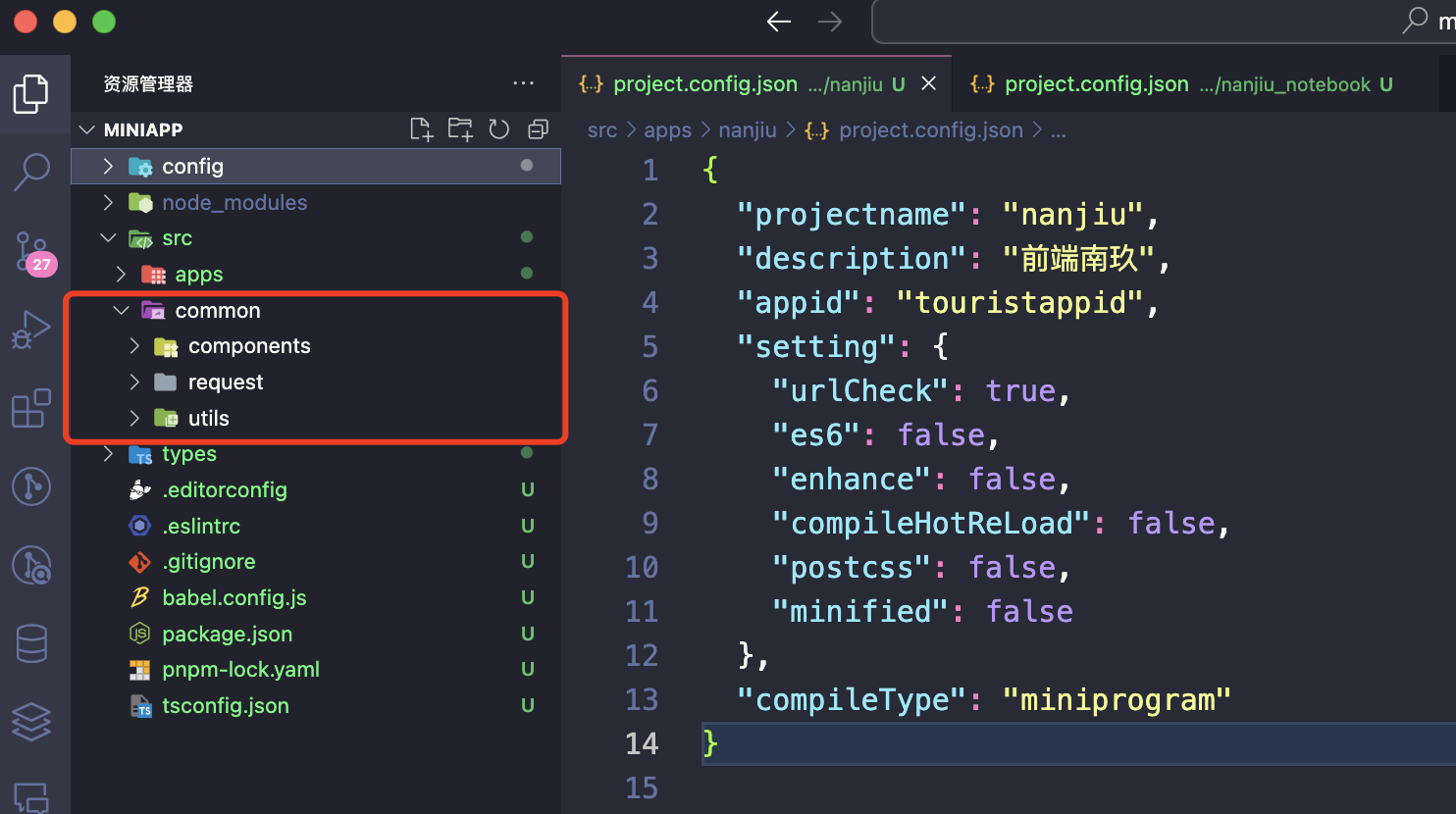1456x814 pixels.
Task: Open the remote search activity bar icon
Action: (31, 565)
